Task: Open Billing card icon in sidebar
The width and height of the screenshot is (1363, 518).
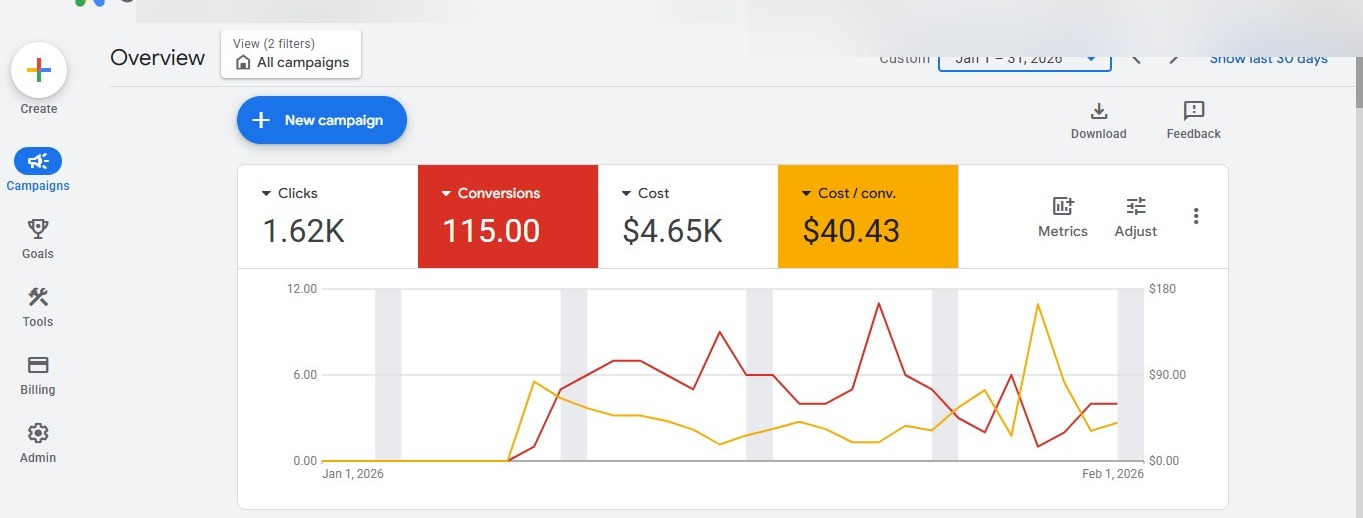Action: [38, 364]
